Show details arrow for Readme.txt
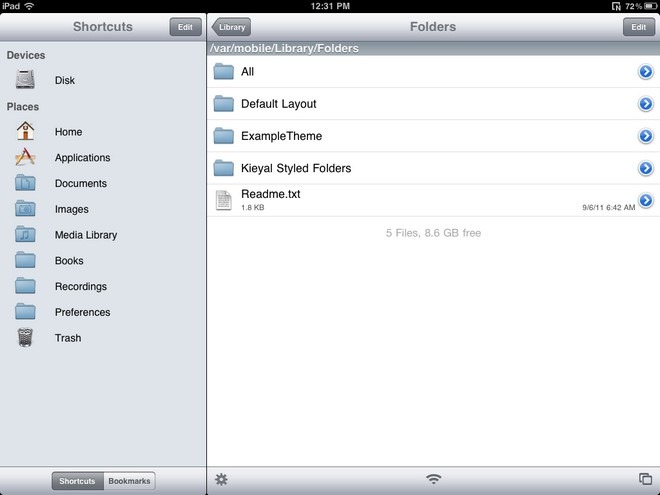The image size is (660, 495). pos(645,200)
